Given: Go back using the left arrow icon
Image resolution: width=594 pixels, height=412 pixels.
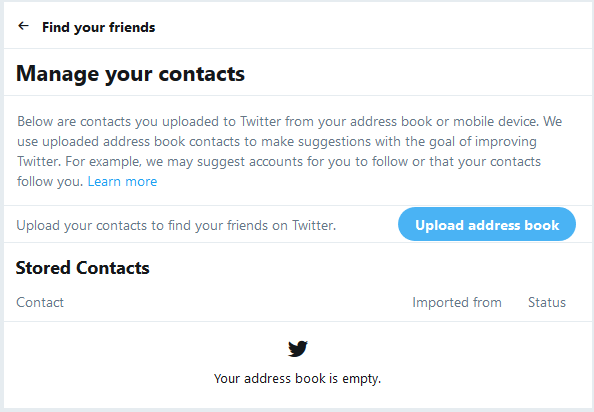Looking at the screenshot, I should (23, 26).
